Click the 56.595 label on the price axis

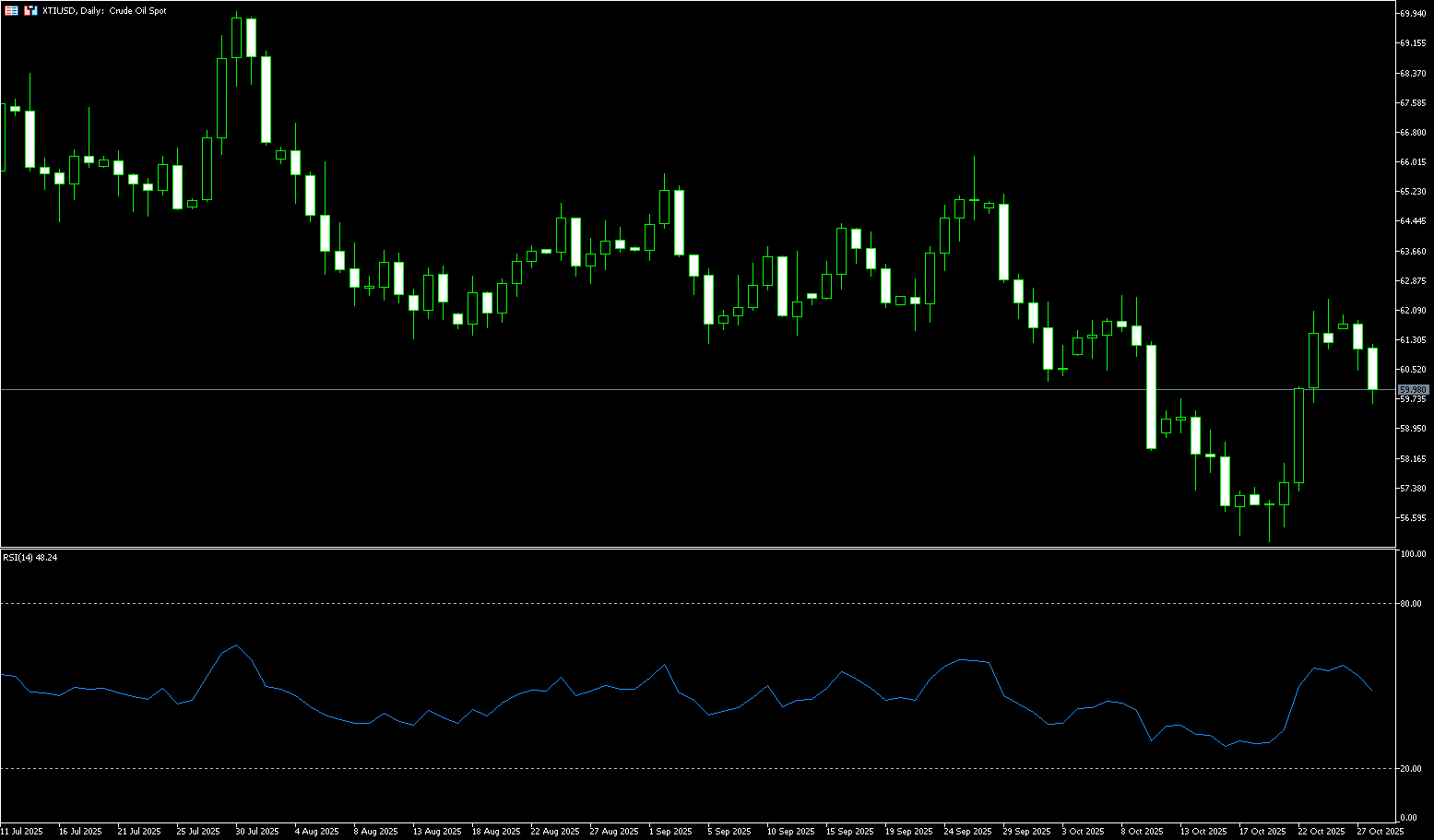tap(1413, 518)
